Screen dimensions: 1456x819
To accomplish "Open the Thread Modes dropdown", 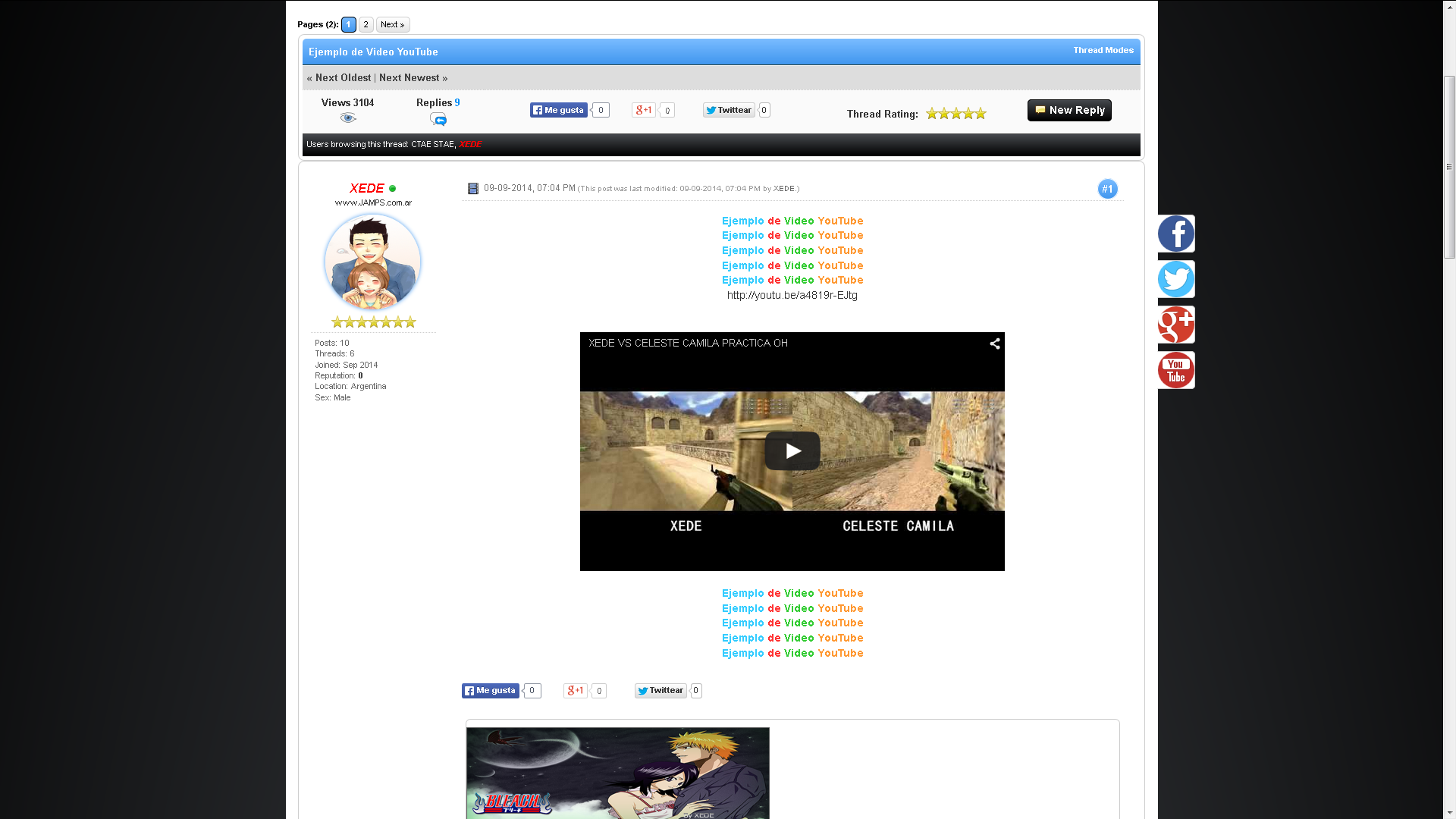I will click(x=1103, y=50).
